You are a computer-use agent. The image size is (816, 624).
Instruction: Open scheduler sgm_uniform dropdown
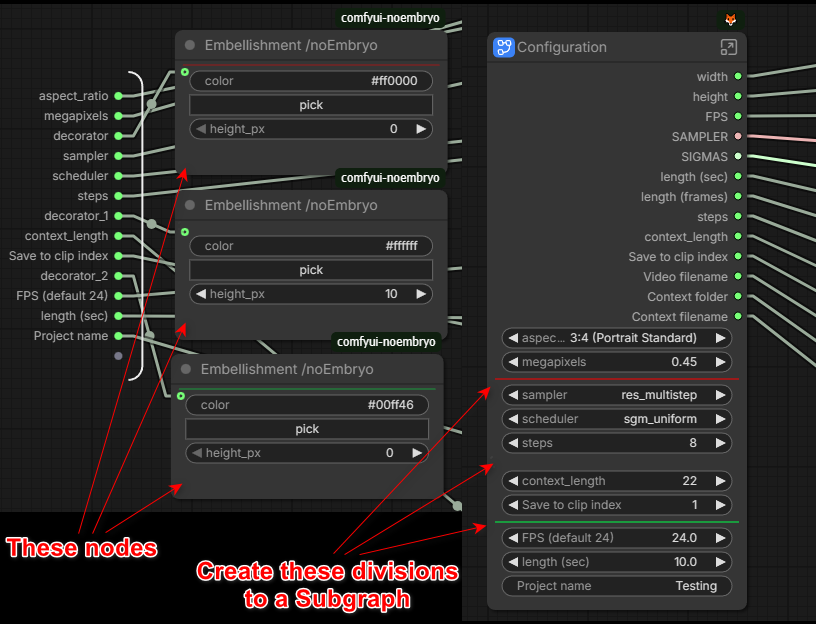click(617, 419)
